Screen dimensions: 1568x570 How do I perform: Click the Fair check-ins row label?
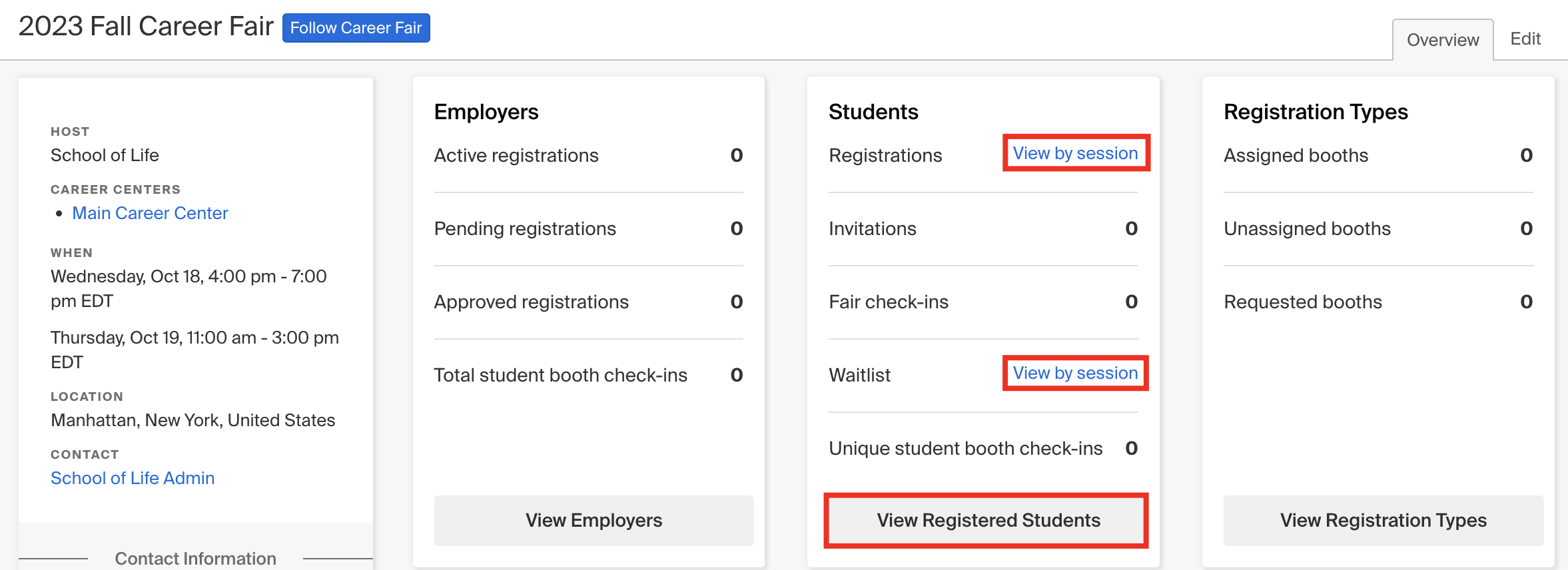coord(889,302)
